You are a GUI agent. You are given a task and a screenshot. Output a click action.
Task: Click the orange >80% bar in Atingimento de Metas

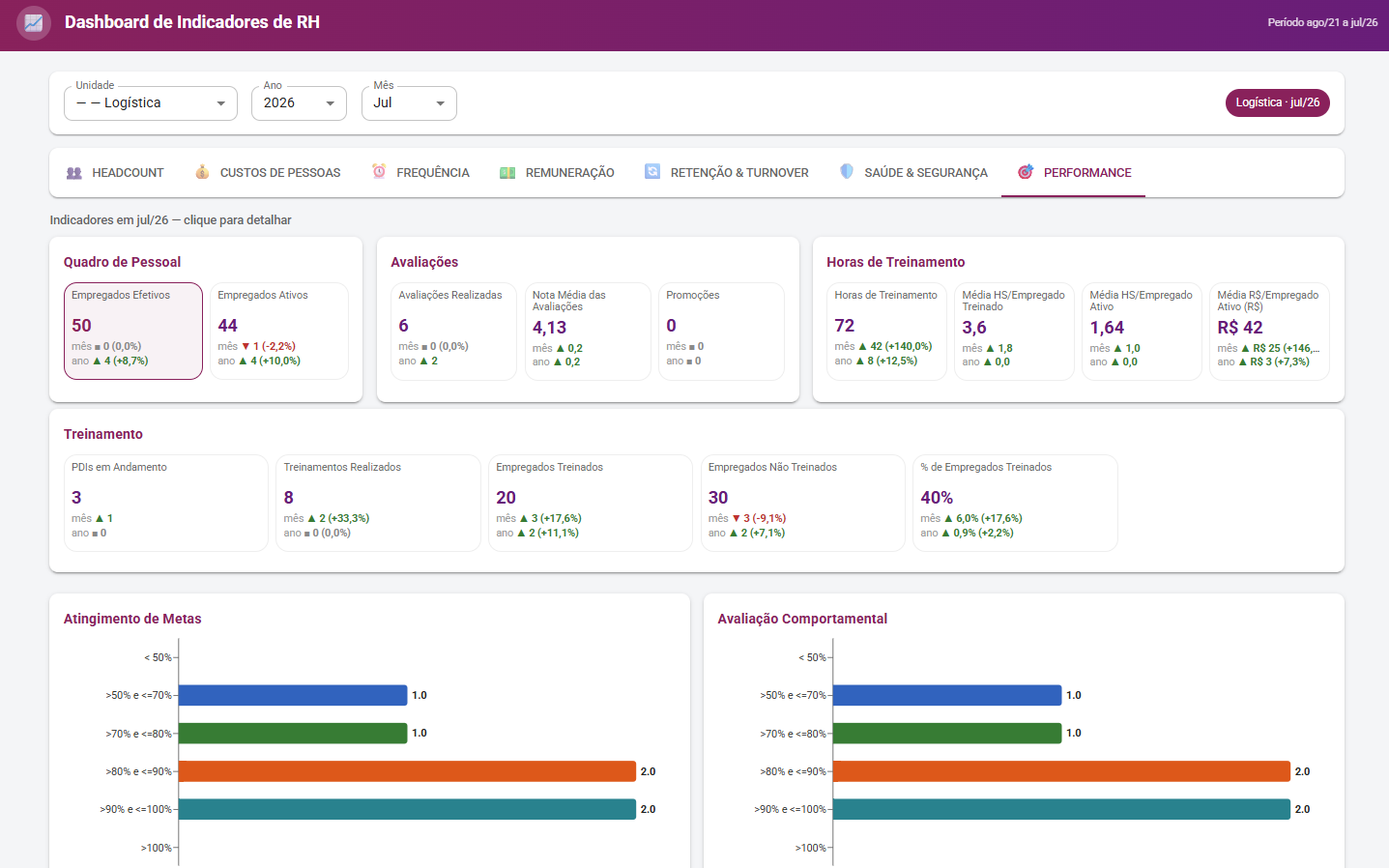[x=407, y=771]
